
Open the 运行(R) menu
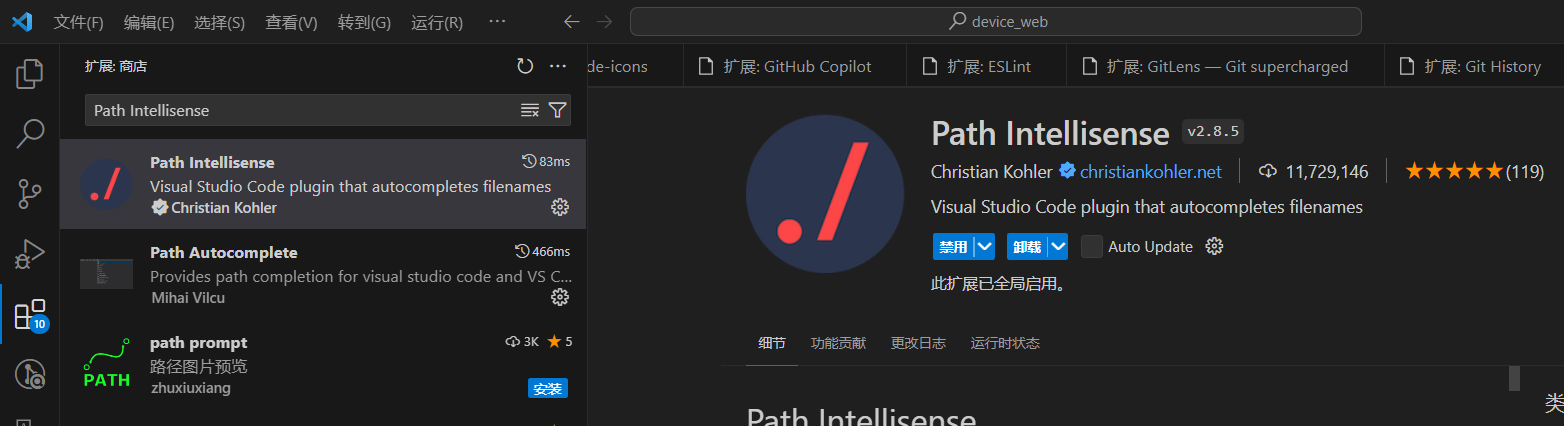pos(437,22)
